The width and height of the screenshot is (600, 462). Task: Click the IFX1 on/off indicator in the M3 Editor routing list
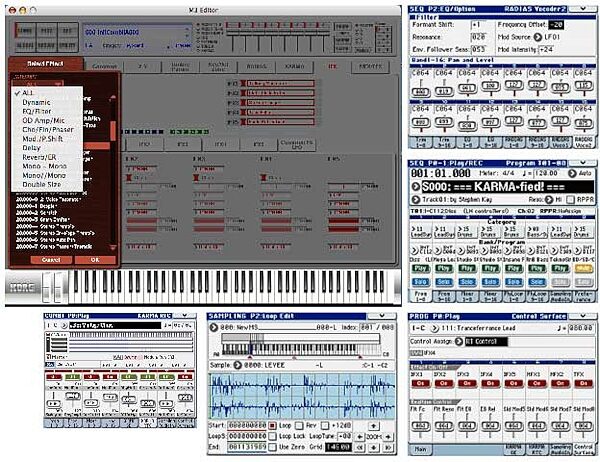tap(243, 83)
